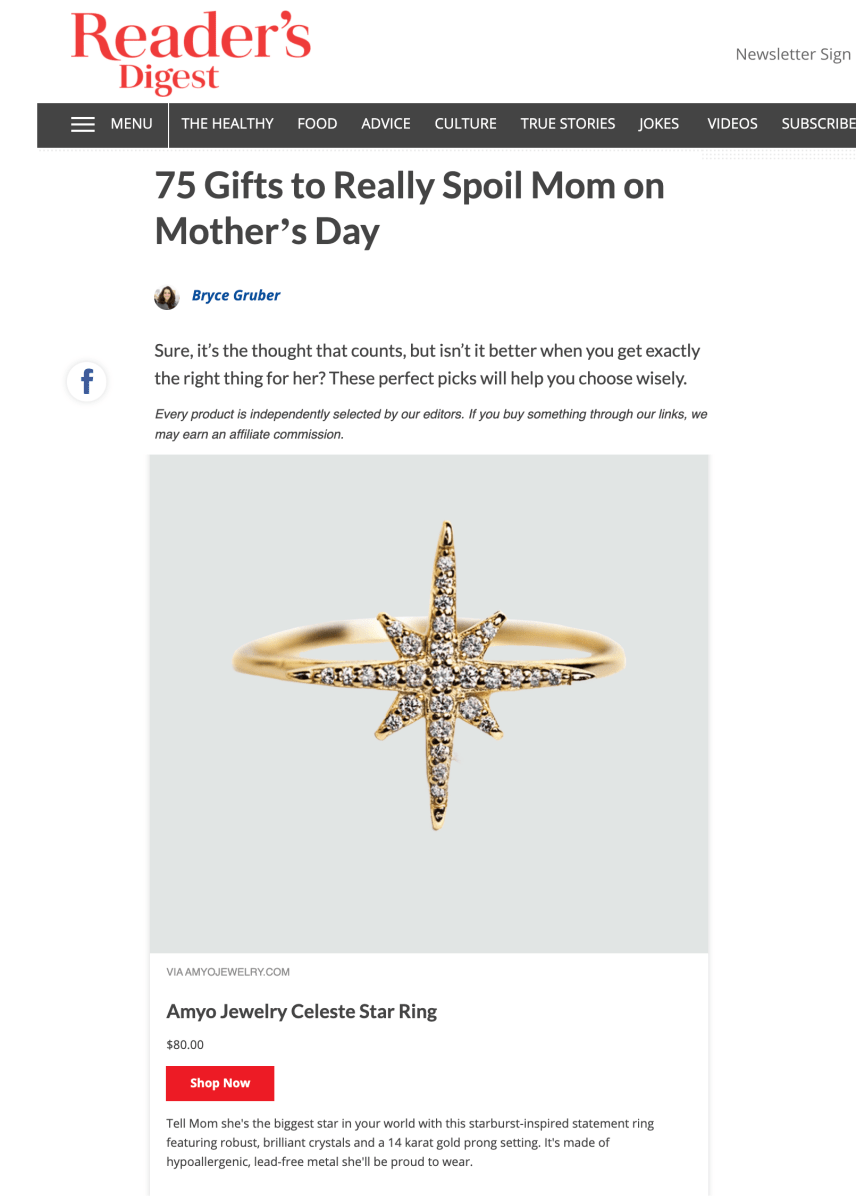Viewport: 856px width, 1200px height.
Task: Click Bryce Gruber's profile avatar
Action: click(x=167, y=295)
